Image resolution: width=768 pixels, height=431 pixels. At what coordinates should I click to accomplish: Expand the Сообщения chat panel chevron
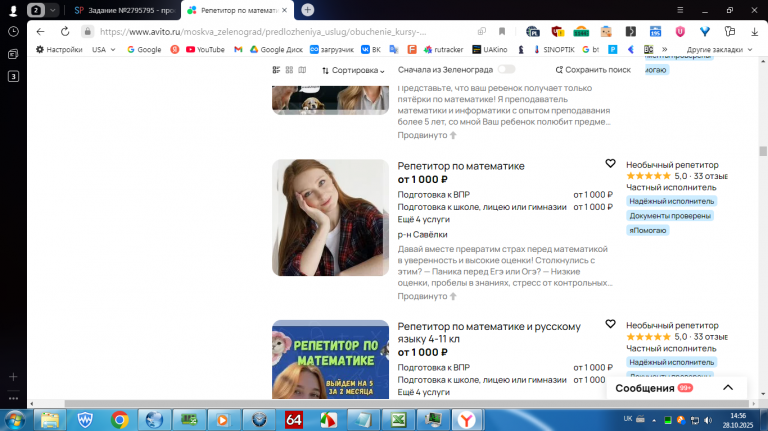tap(728, 387)
